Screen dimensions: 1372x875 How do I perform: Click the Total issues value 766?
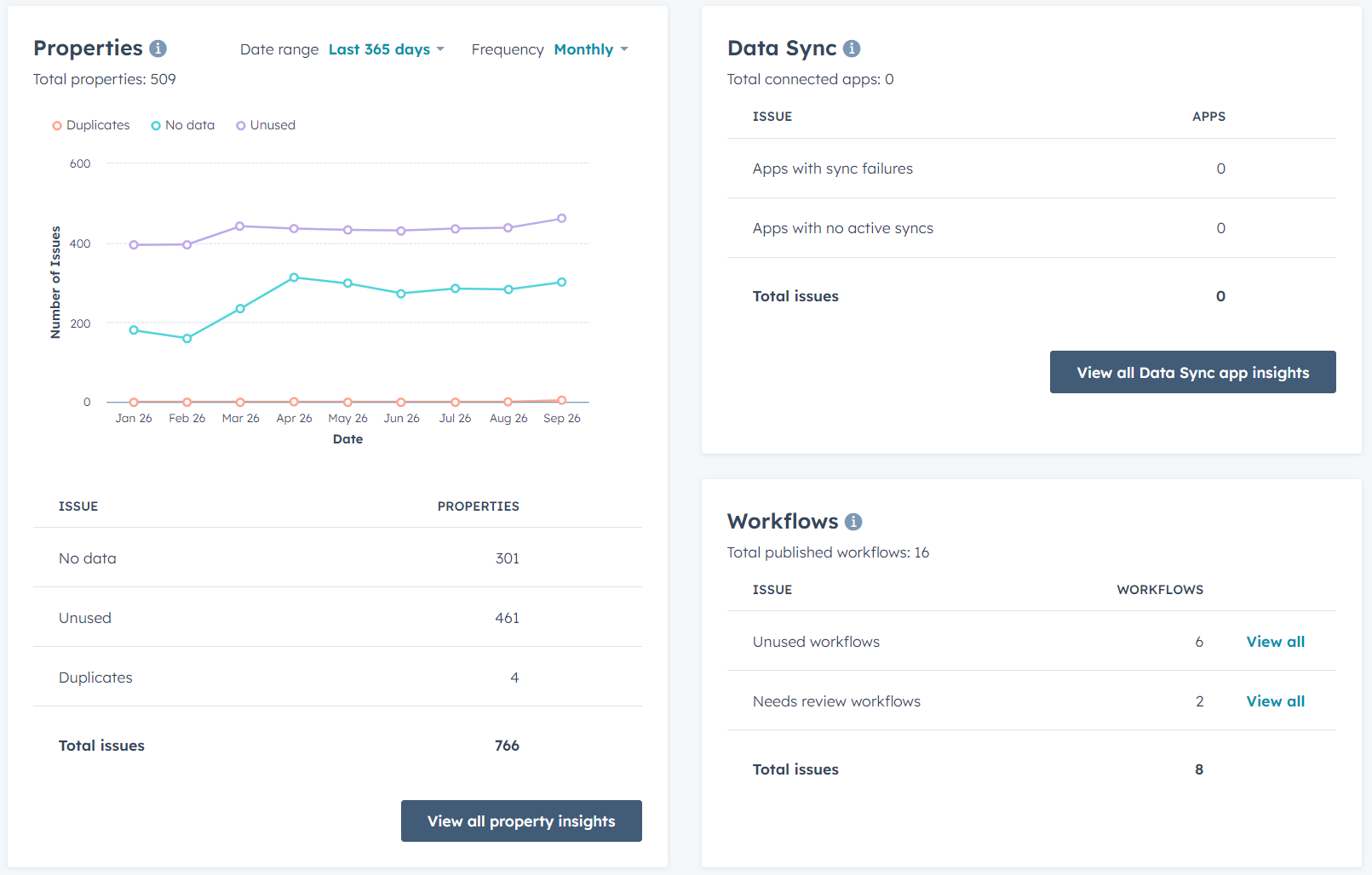click(507, 746)
